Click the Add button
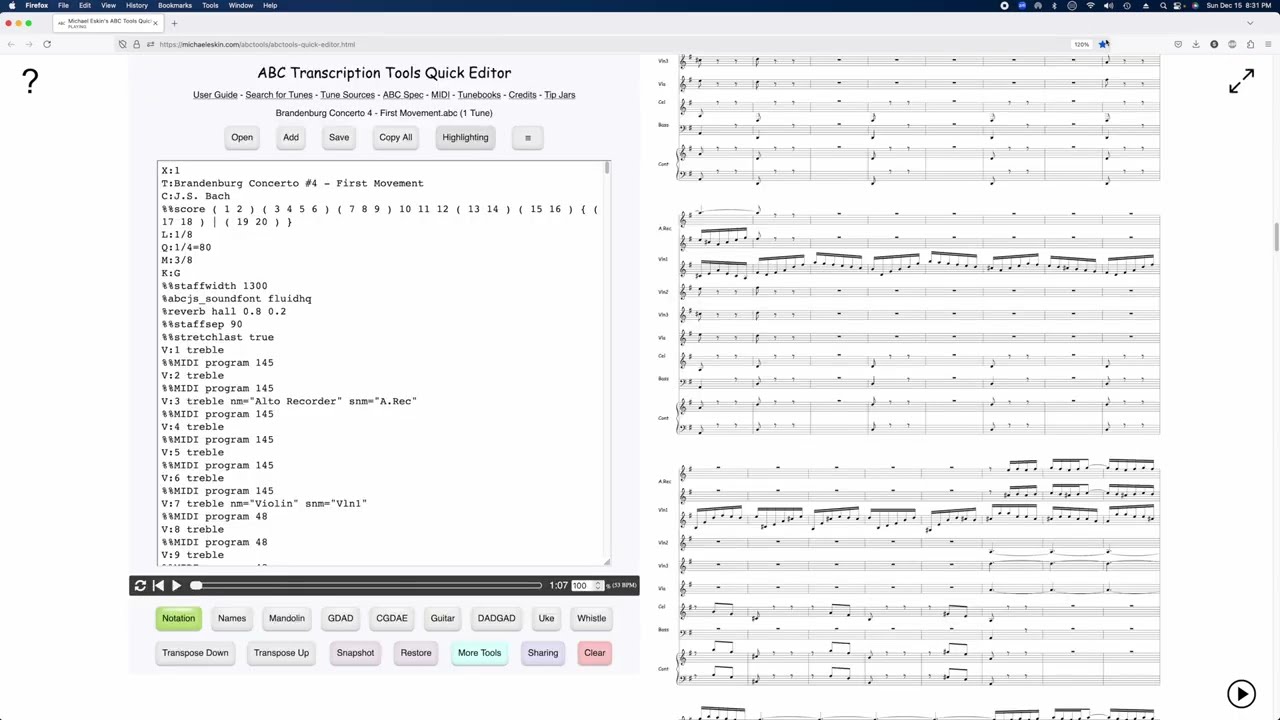1280x720 pixels. point(290,137)
